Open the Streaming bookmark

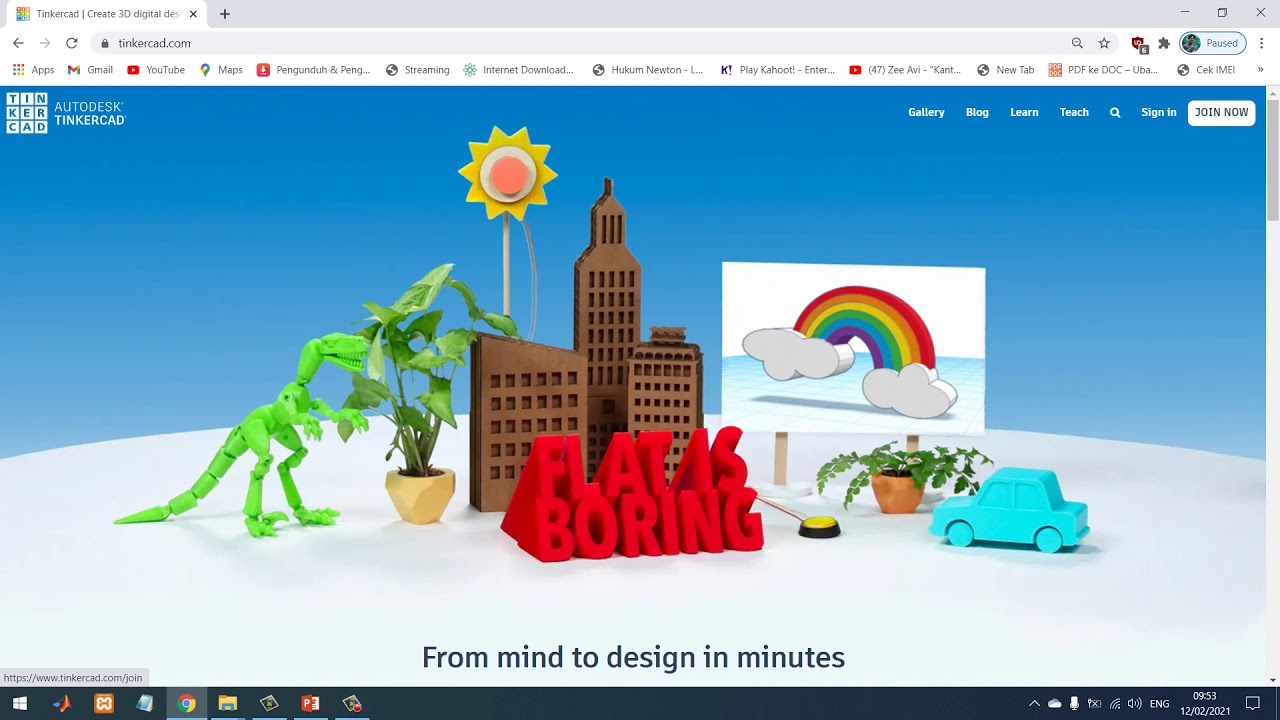pos(418,70)
